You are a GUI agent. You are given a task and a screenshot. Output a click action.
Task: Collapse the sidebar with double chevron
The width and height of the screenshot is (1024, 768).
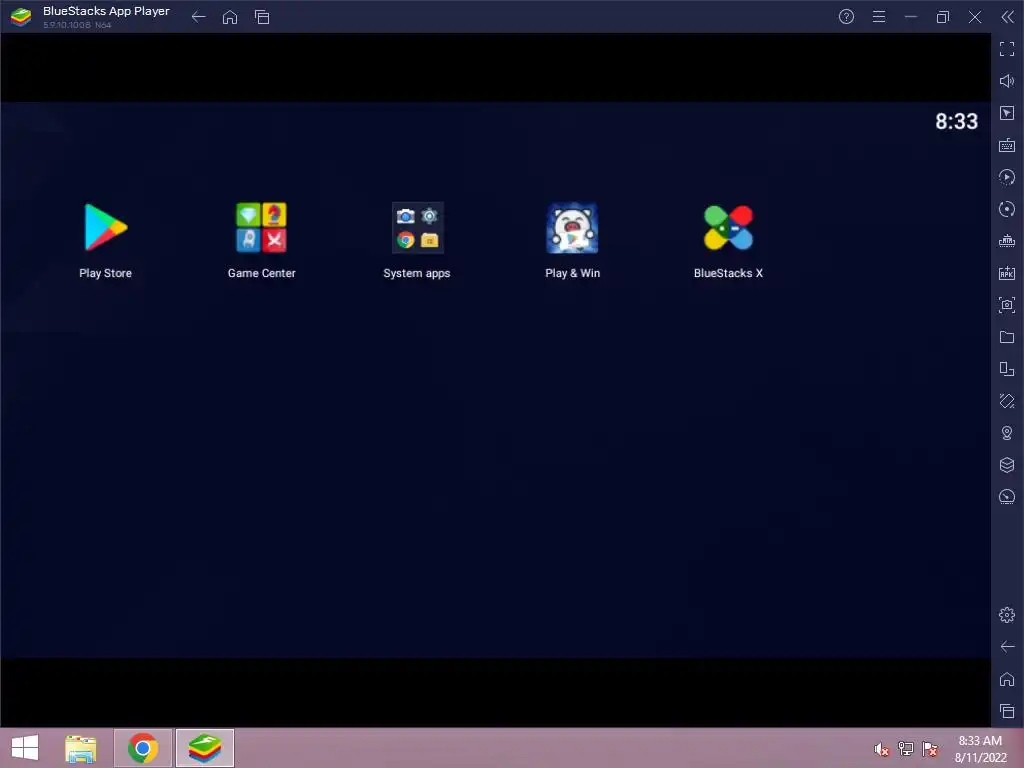(x=1008, y=17)
